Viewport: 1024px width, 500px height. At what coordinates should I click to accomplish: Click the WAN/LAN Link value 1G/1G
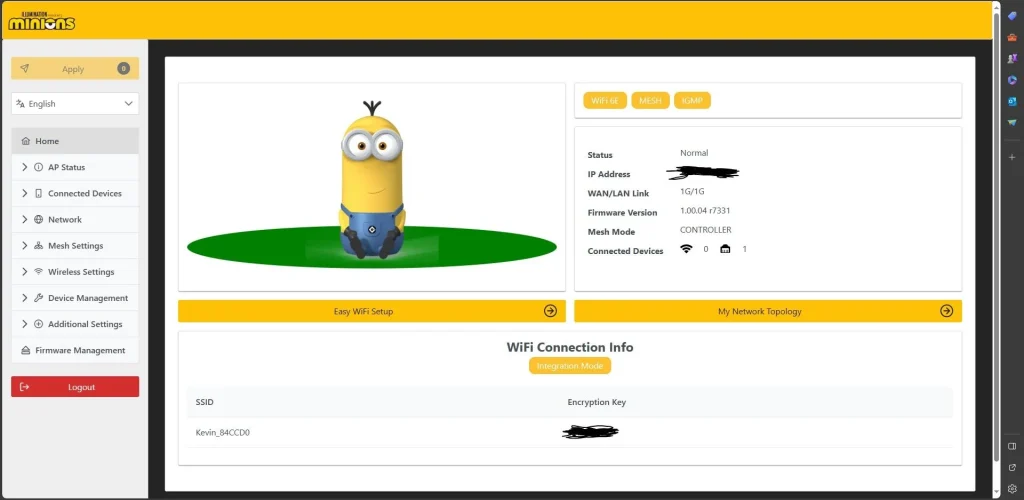pos(692,191)
